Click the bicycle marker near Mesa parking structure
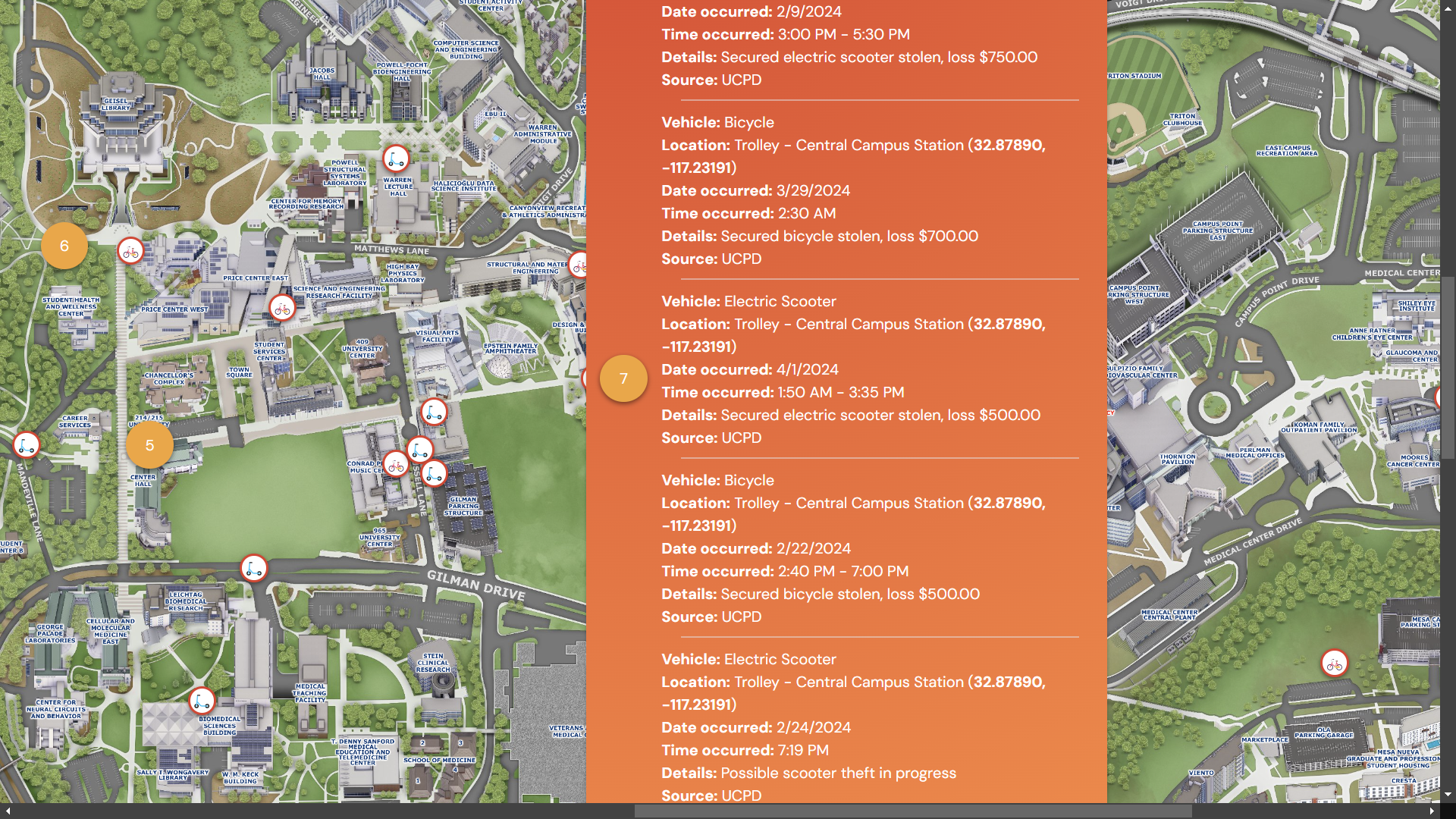 [1334, 664]
